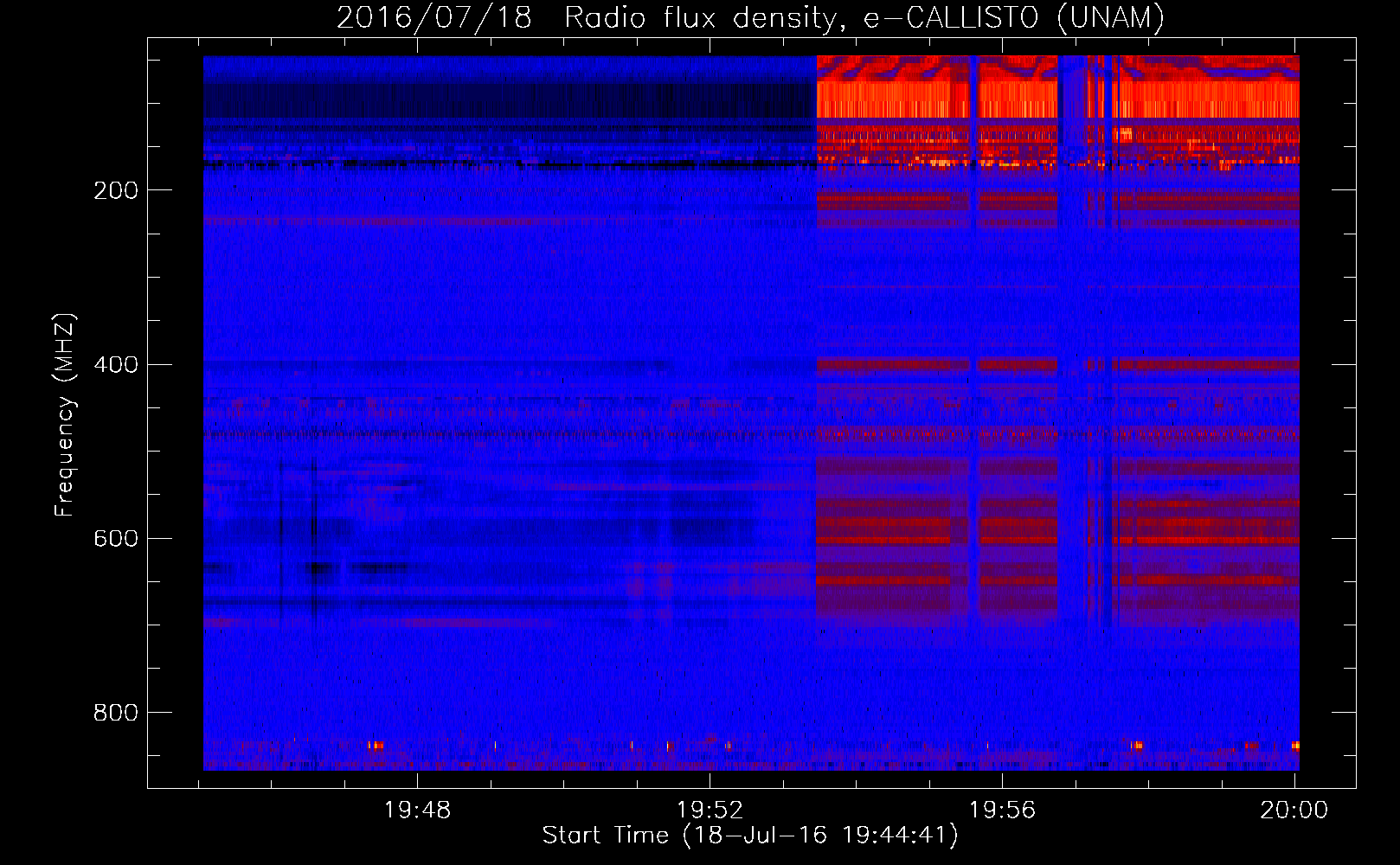Click the 600 frequency tick label
This screenshot has height=865, width=1400.
[115, 539]
